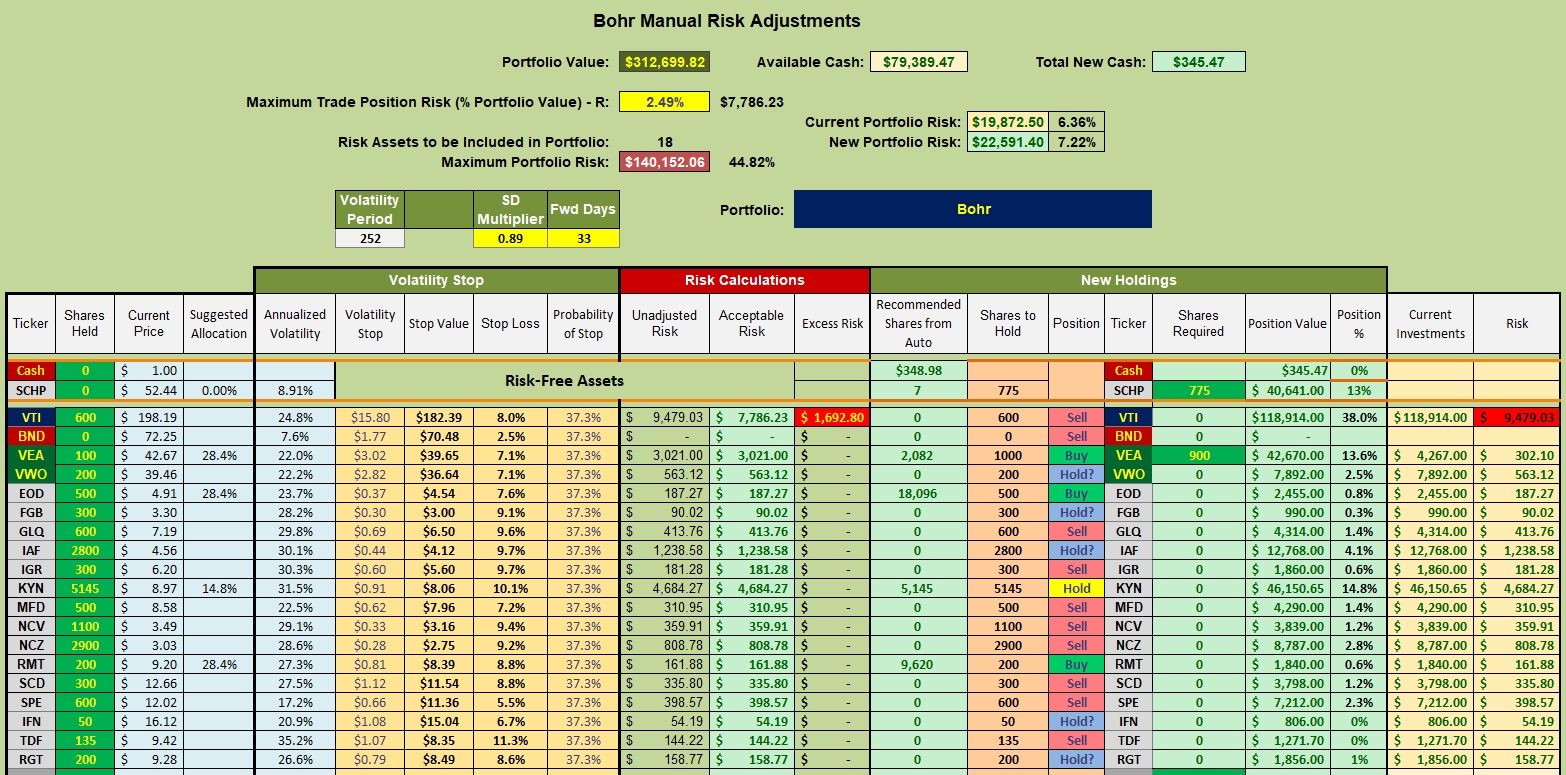The image size is (1566, 775).
Task: Click KYN Acceptable Risk 4,684.27
Action: [752, 588]
